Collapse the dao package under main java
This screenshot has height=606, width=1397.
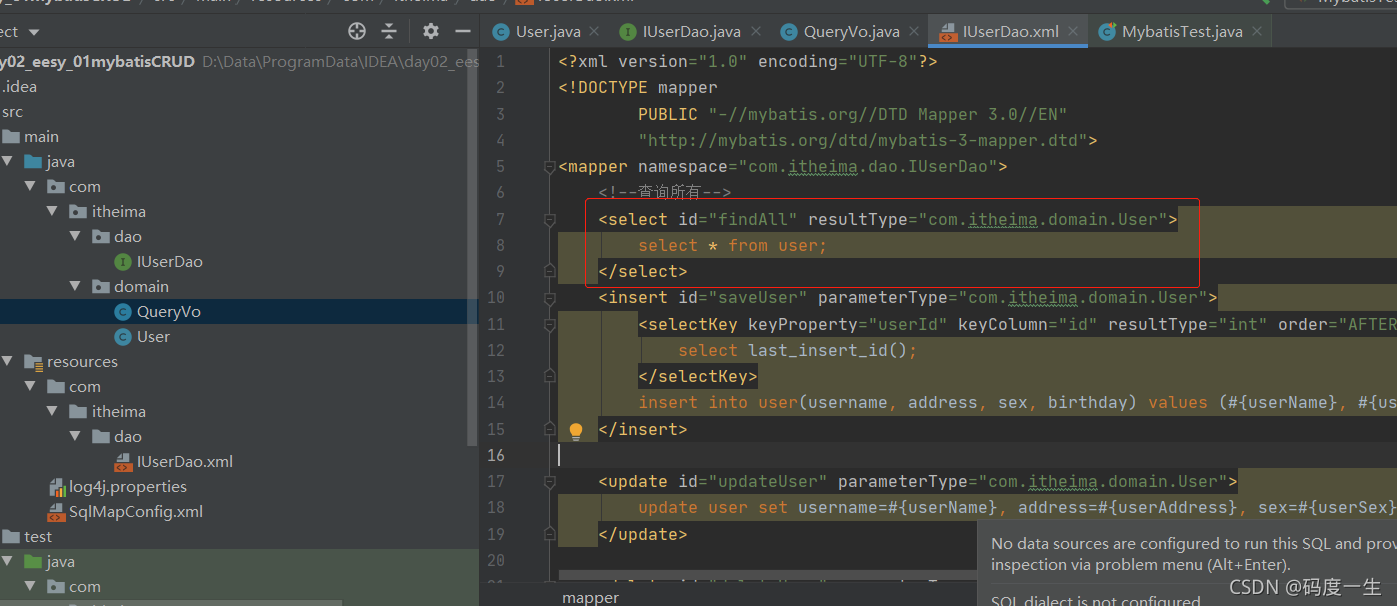(75, 236)
